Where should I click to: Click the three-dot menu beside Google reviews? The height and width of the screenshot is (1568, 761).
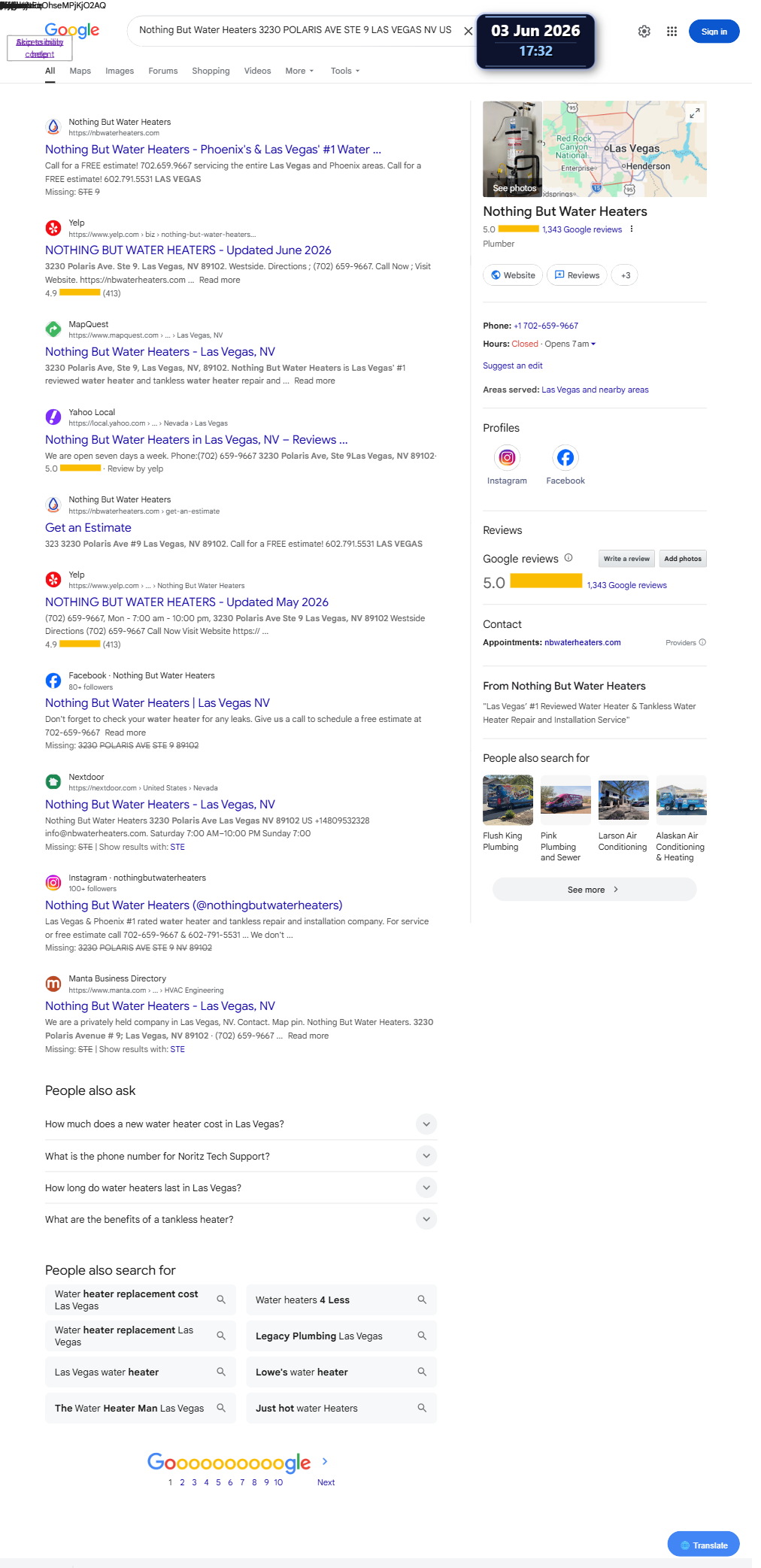tap(632, 229)
